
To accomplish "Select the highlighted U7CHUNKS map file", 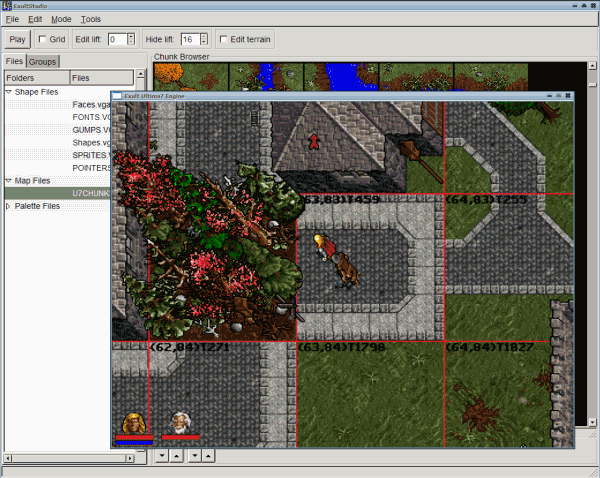I will [x=58, y=193].
